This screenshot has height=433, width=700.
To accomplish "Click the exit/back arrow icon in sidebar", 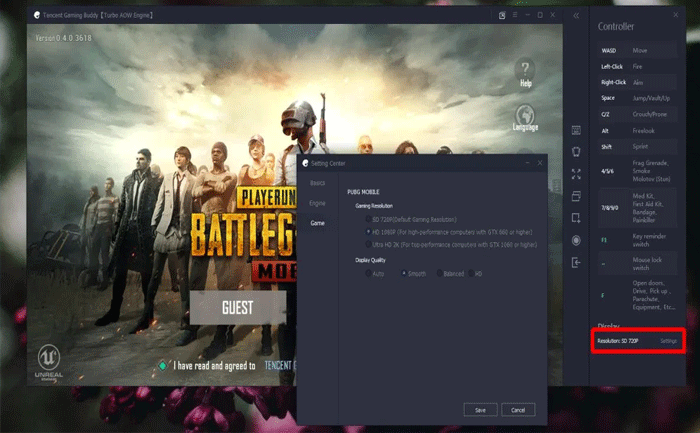I will tap(576, 262).
